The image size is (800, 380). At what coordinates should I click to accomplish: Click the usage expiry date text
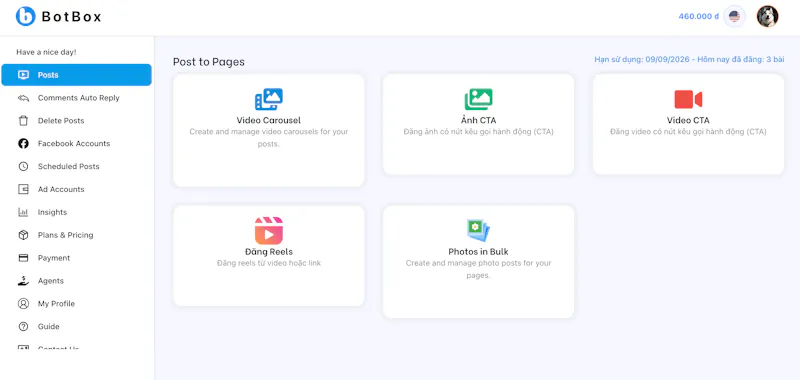tap(689, 60)
